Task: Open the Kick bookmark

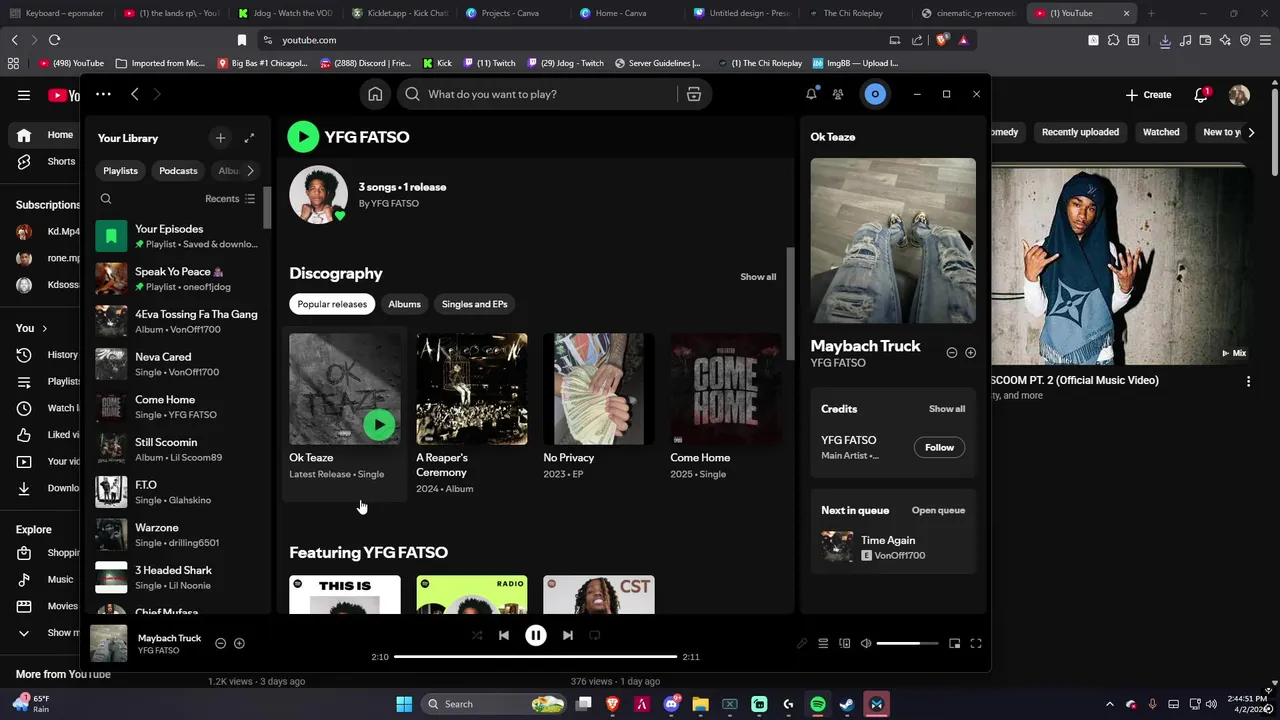Action: 437,63
